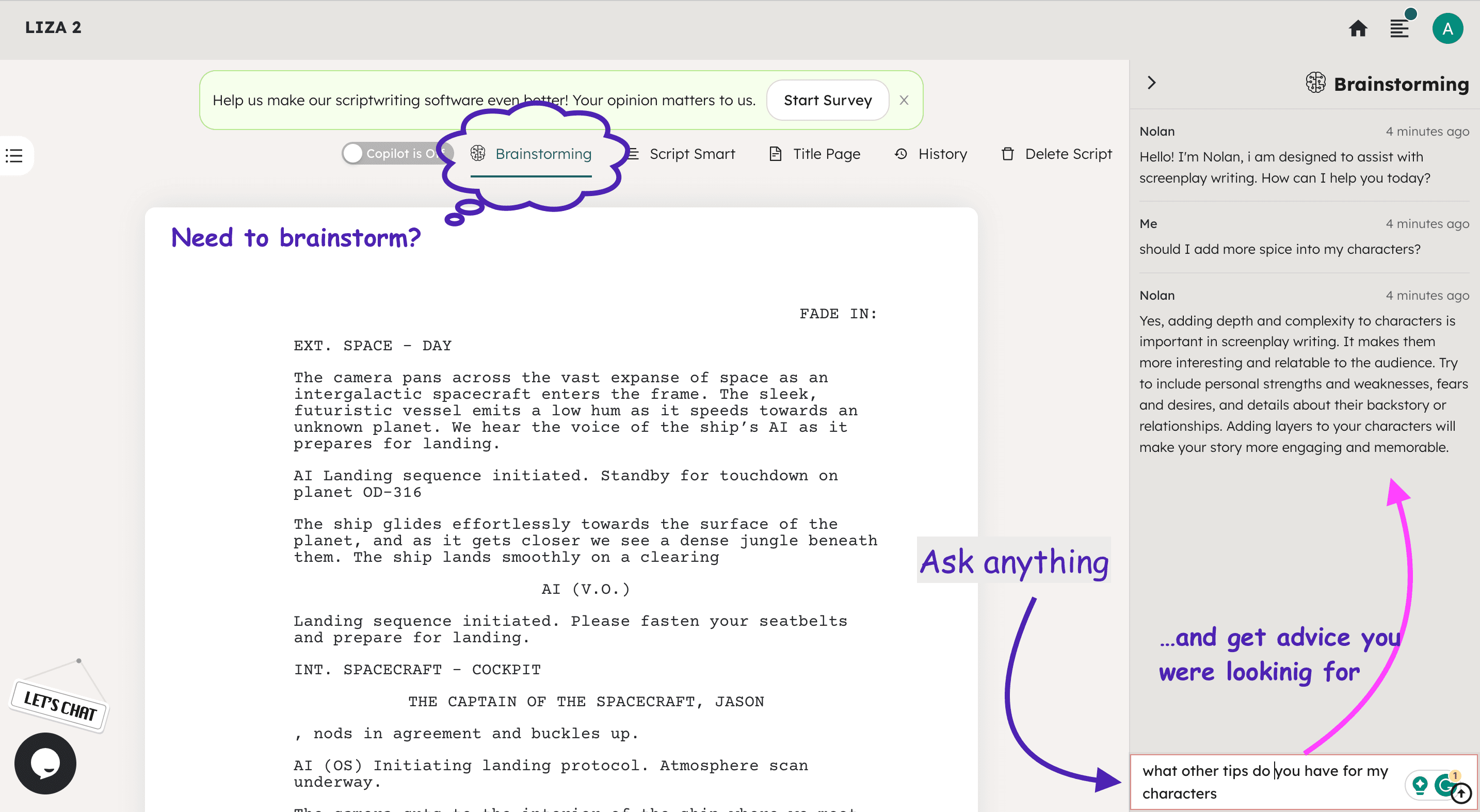Click the Title Page document icon
1480x812 pixels.
pos(775,154)
